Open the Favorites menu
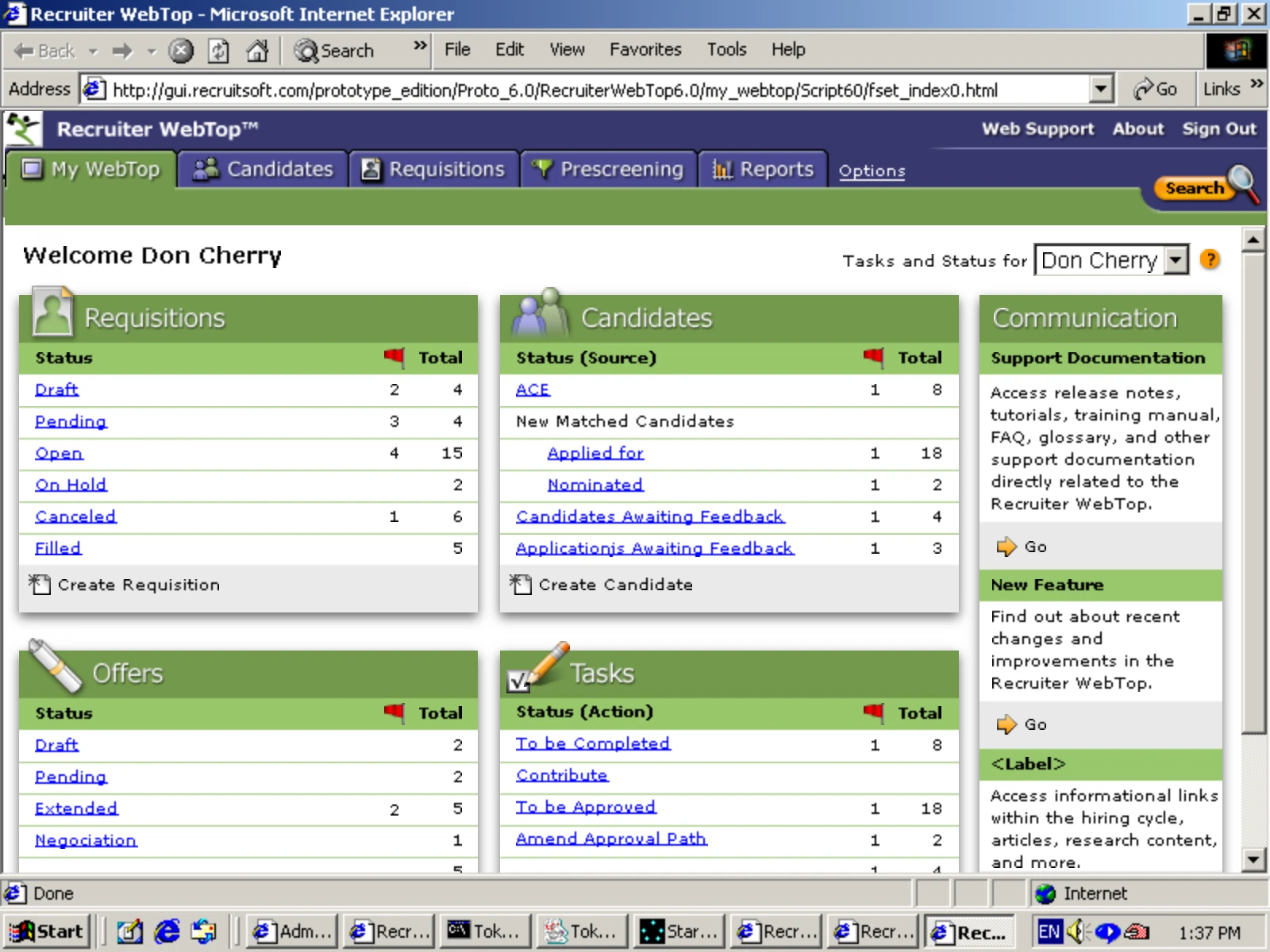Viewport: 1270px width, 952px height. coord(645,49)
